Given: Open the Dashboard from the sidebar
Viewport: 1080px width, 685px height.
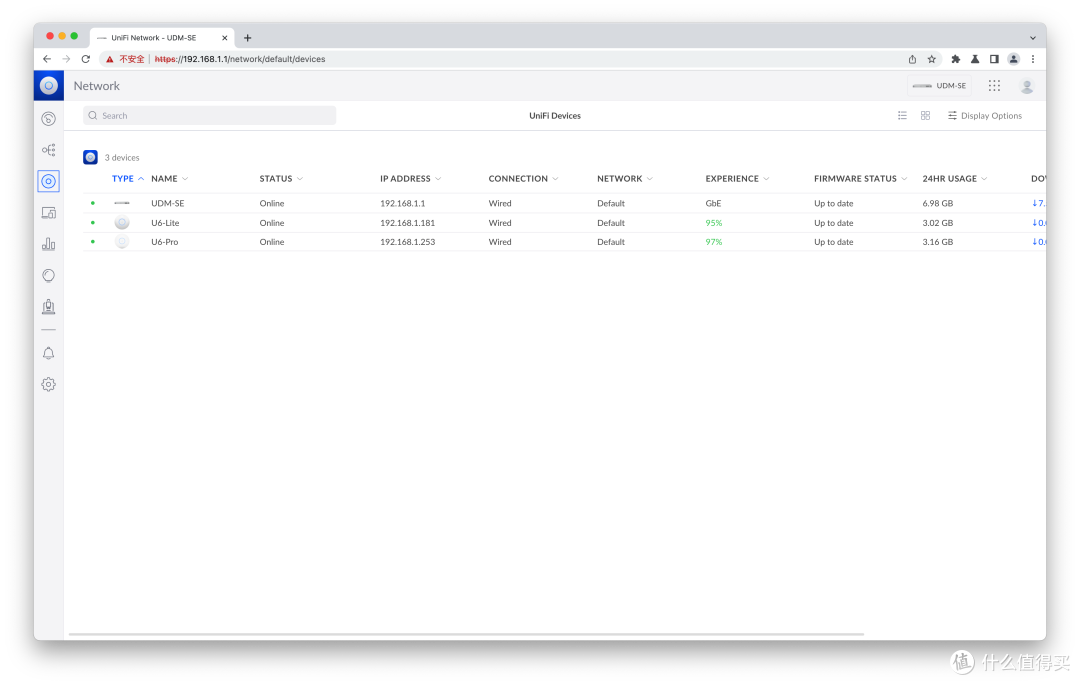Looking at the screenshot, I should [x=48, y=118].
